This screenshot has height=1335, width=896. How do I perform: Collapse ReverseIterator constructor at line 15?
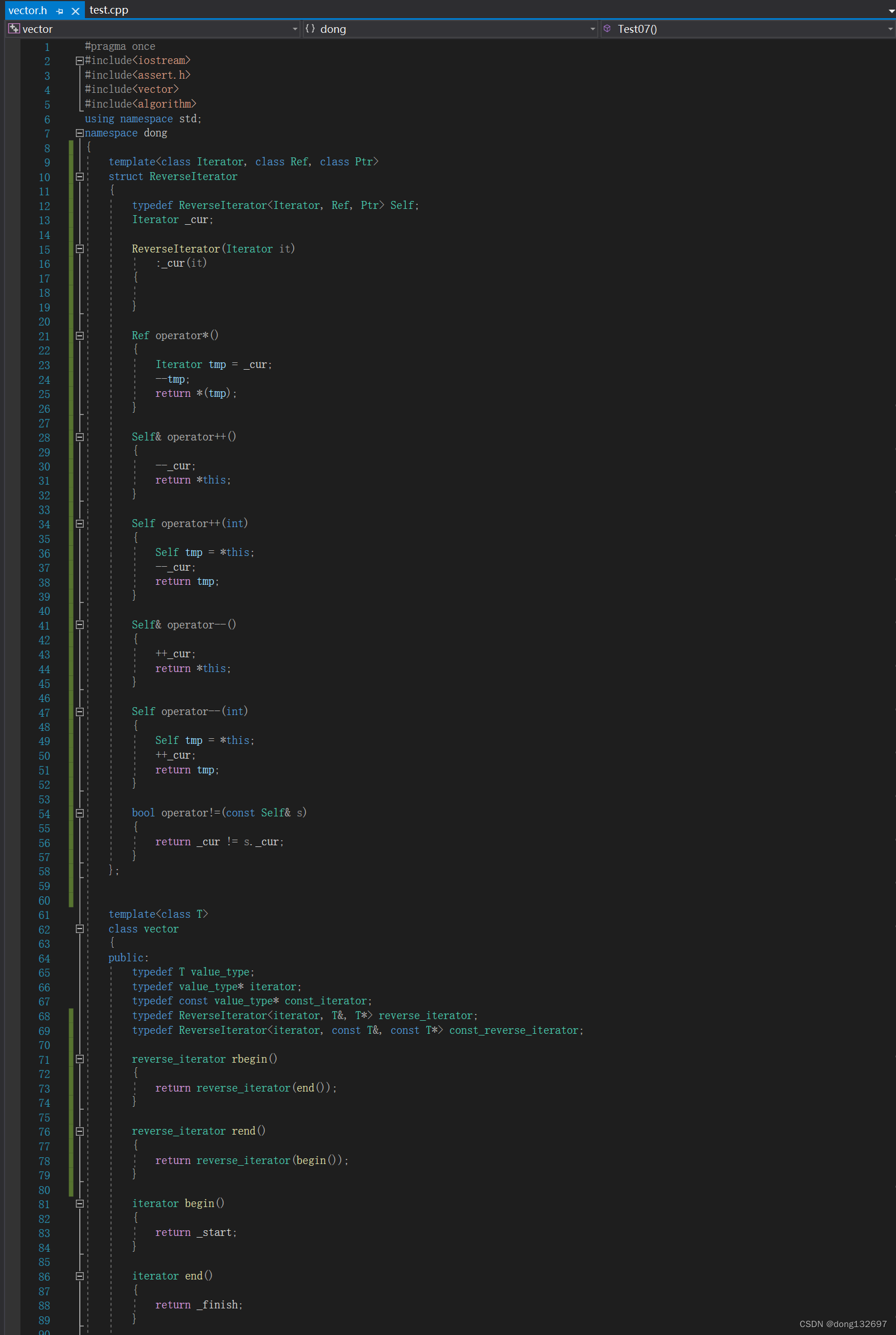click(x=80, y=249)
